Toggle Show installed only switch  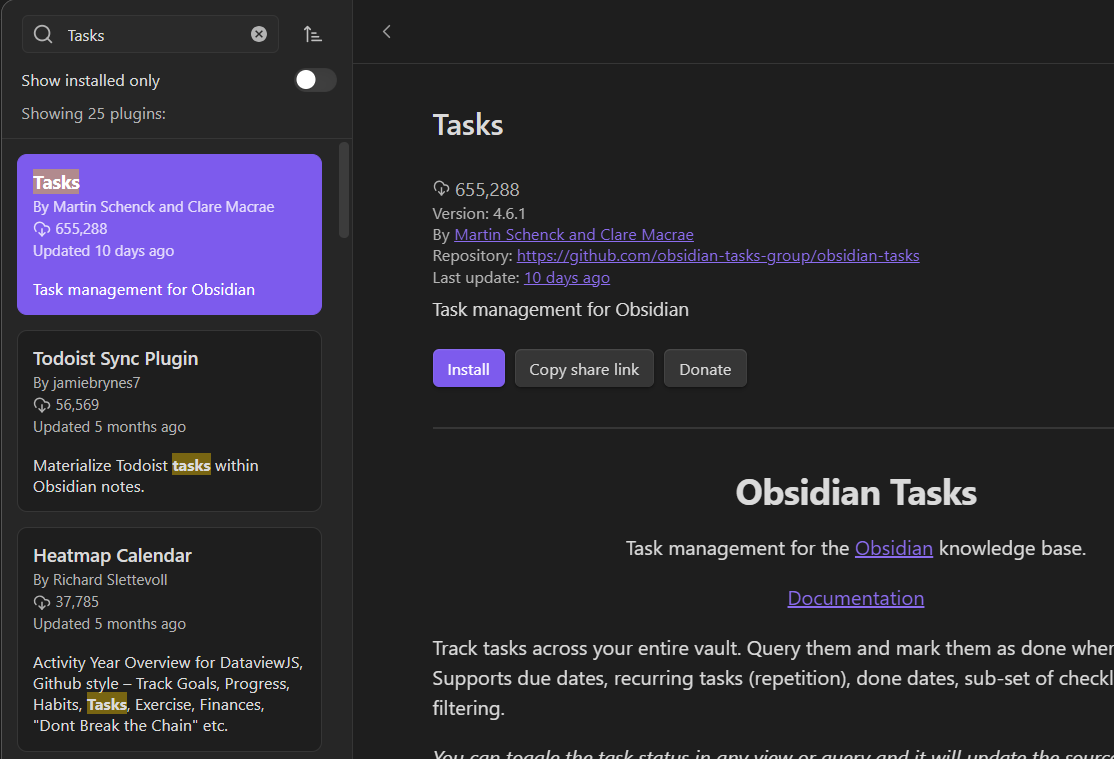[x=315, y=80]
